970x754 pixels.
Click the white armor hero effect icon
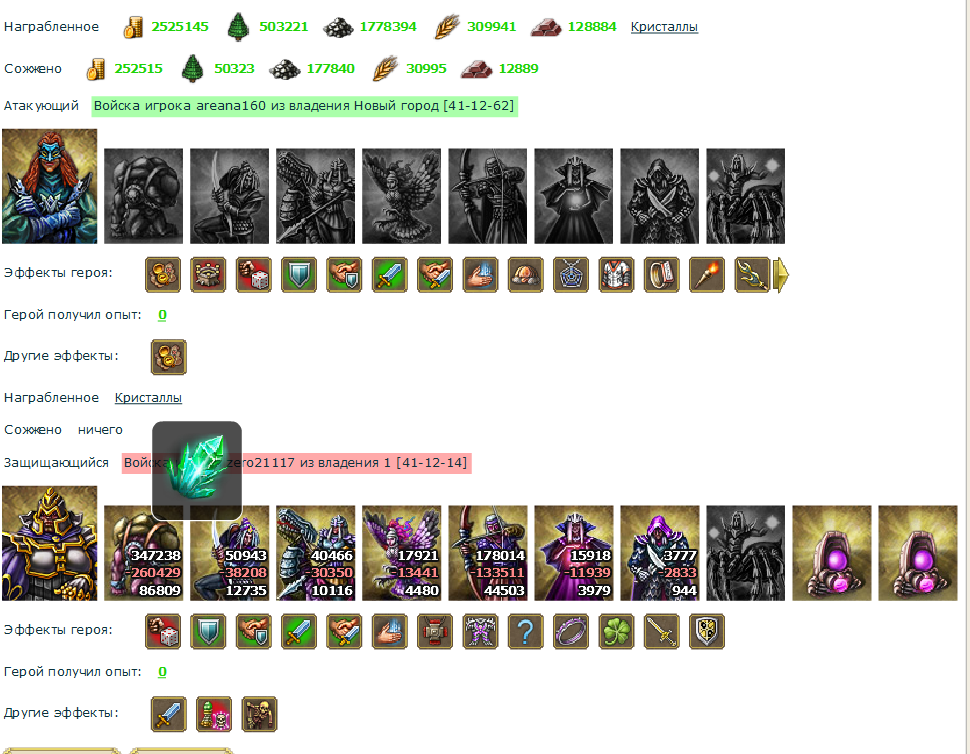click(616, 275)
